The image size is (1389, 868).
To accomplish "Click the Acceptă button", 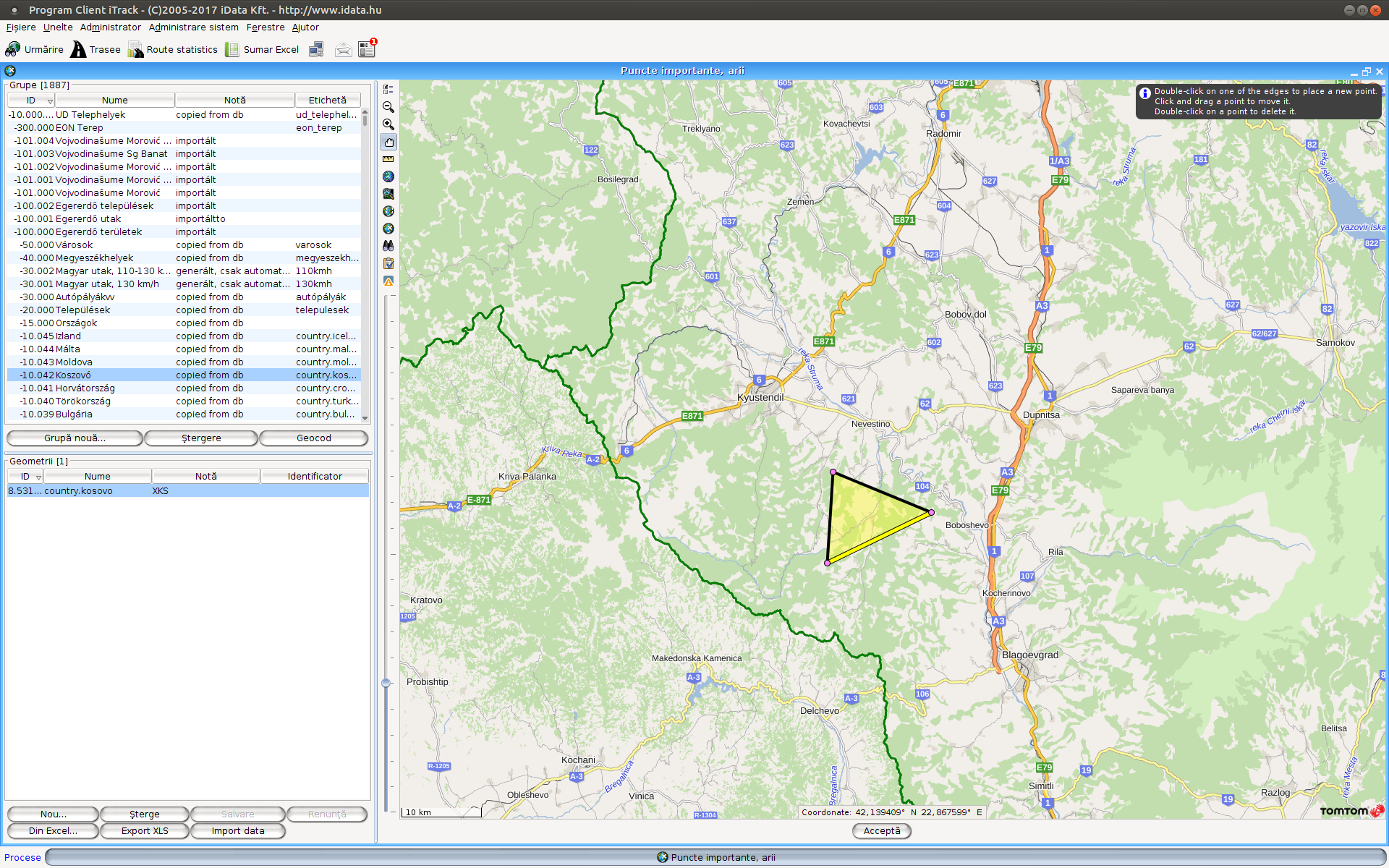I will [x=881, y=831].
